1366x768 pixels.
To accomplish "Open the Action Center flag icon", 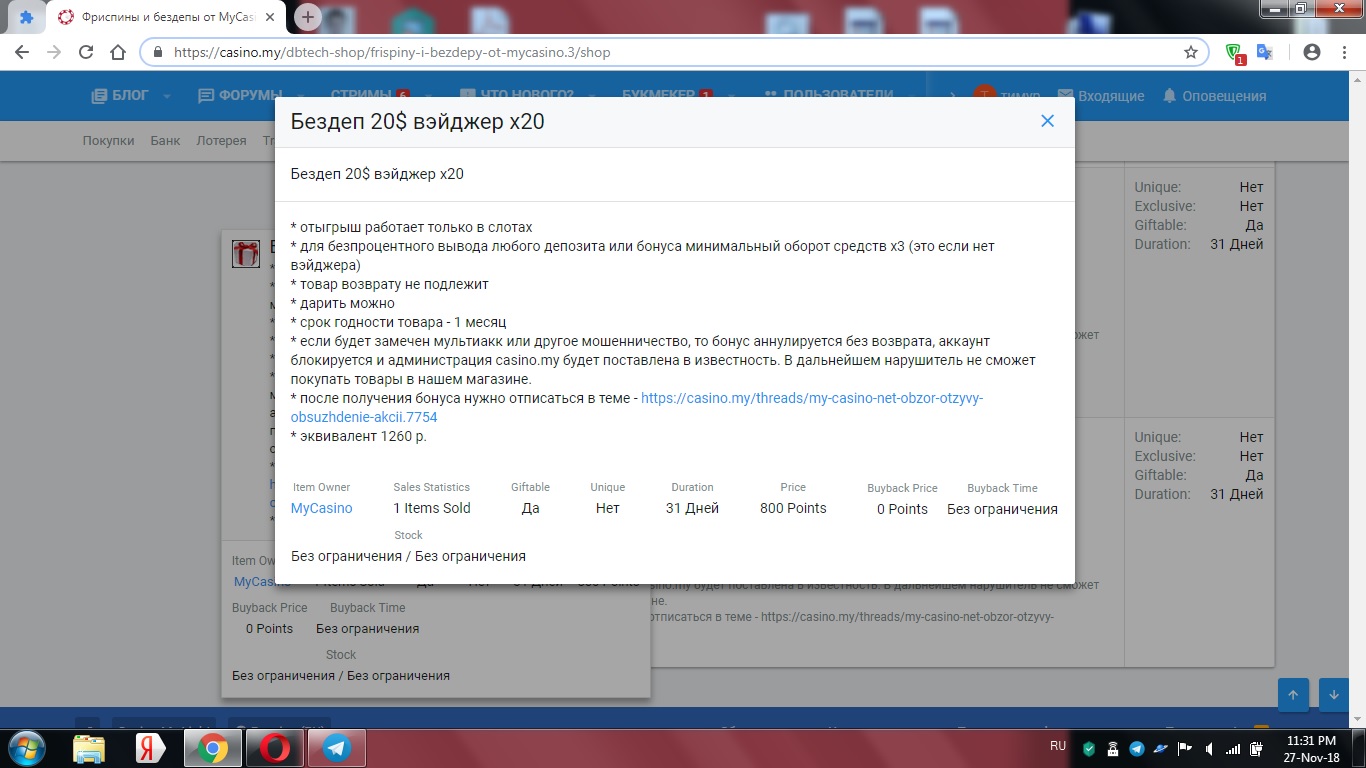I will click(1184, 748).
